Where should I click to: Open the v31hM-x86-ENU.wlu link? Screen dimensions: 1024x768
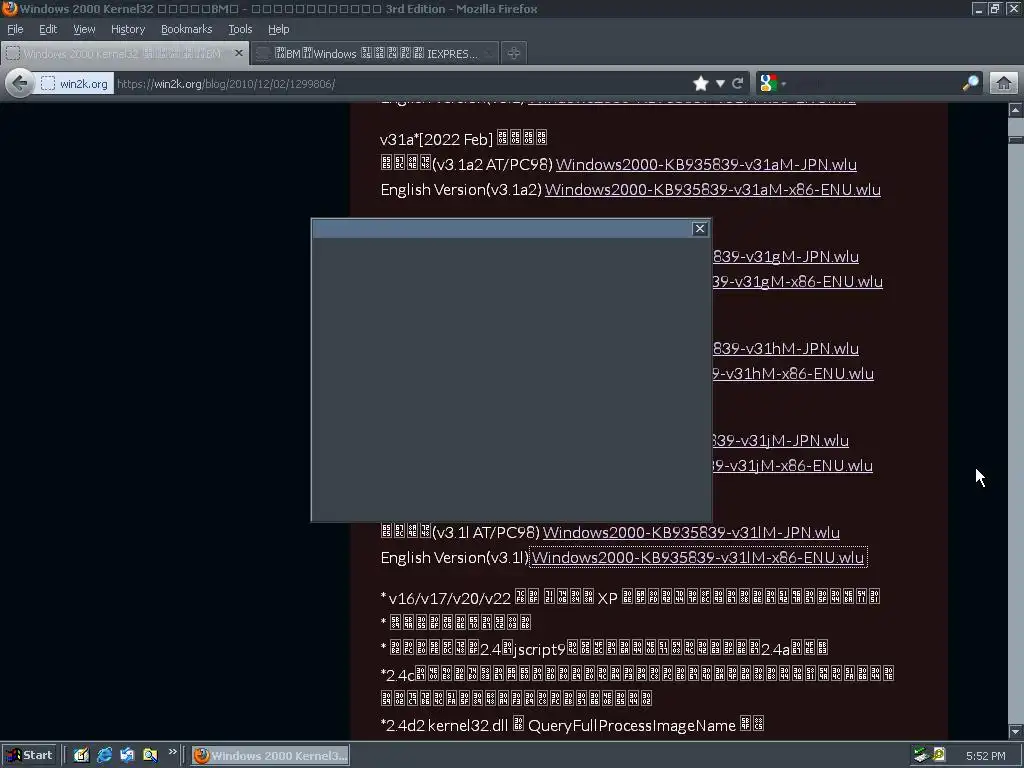(x=793, y=374)
